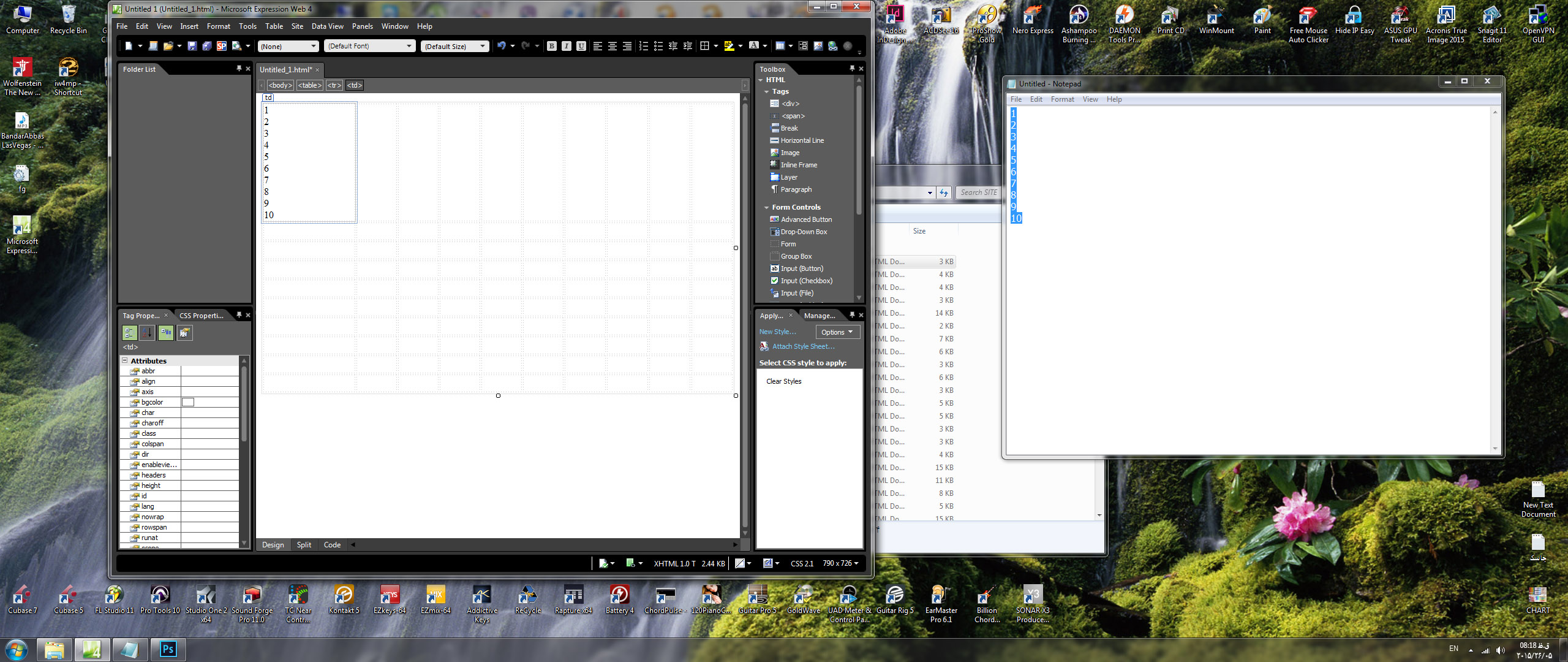1568x662 pixels.
Task: Switch to CSS Properties panel tab
Action: click(x=202, y=316)
